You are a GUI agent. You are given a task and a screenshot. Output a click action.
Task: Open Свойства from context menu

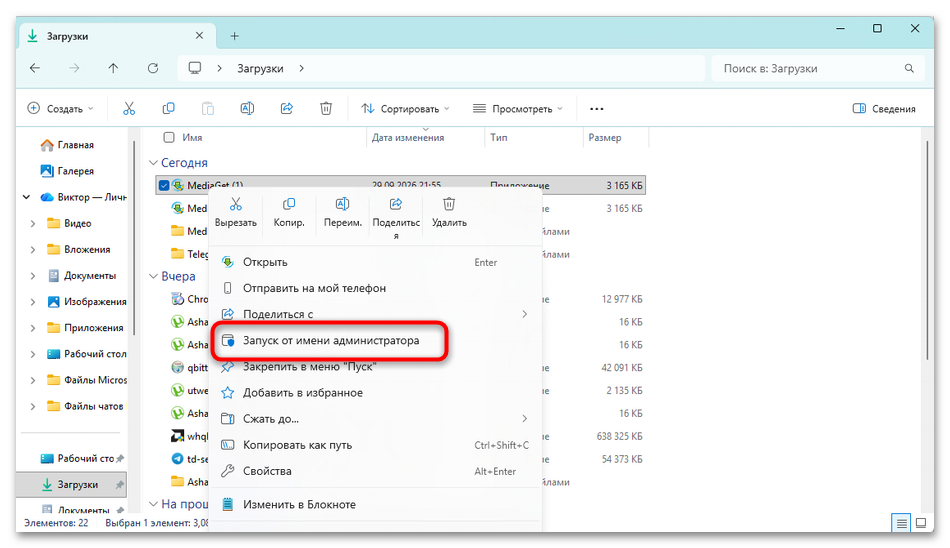click(x=374, y=471)
